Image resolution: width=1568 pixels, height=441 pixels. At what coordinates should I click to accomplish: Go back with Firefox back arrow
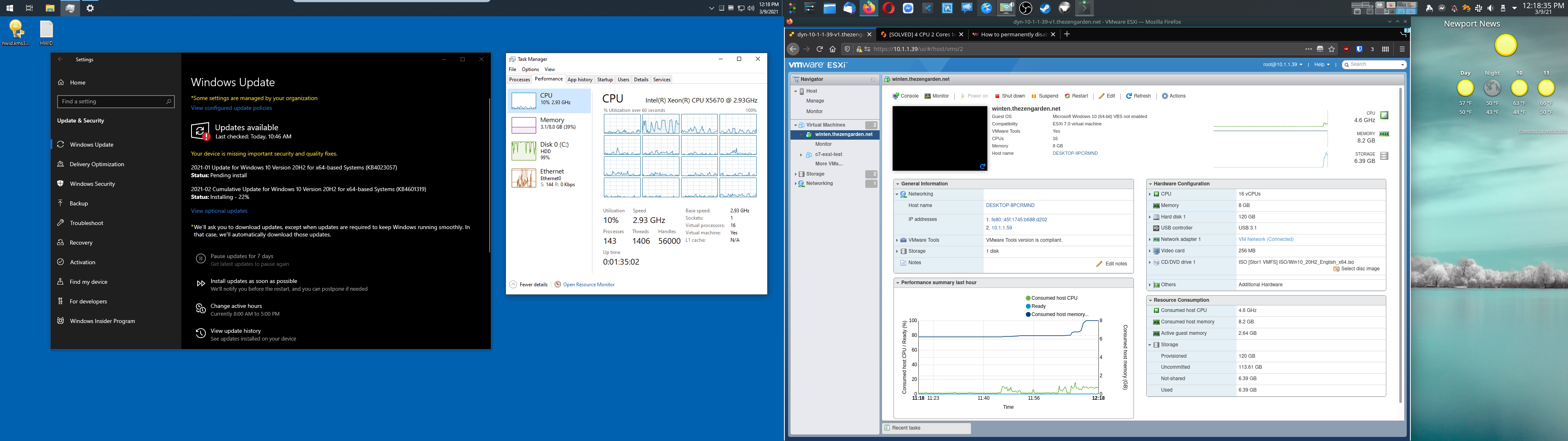click(x=793, y=49)
